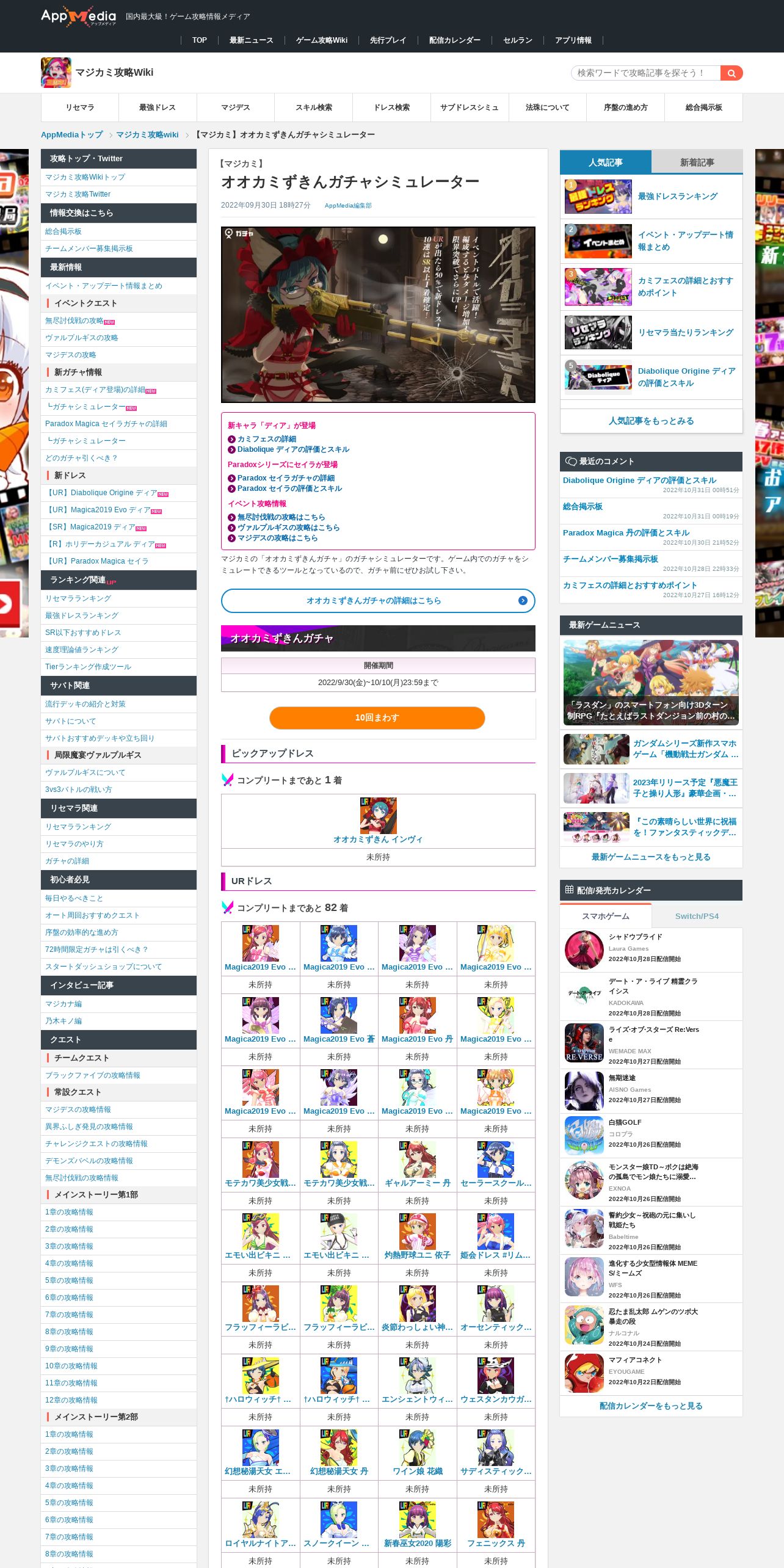Open シャドウブライド app icon in calendar

584,949
